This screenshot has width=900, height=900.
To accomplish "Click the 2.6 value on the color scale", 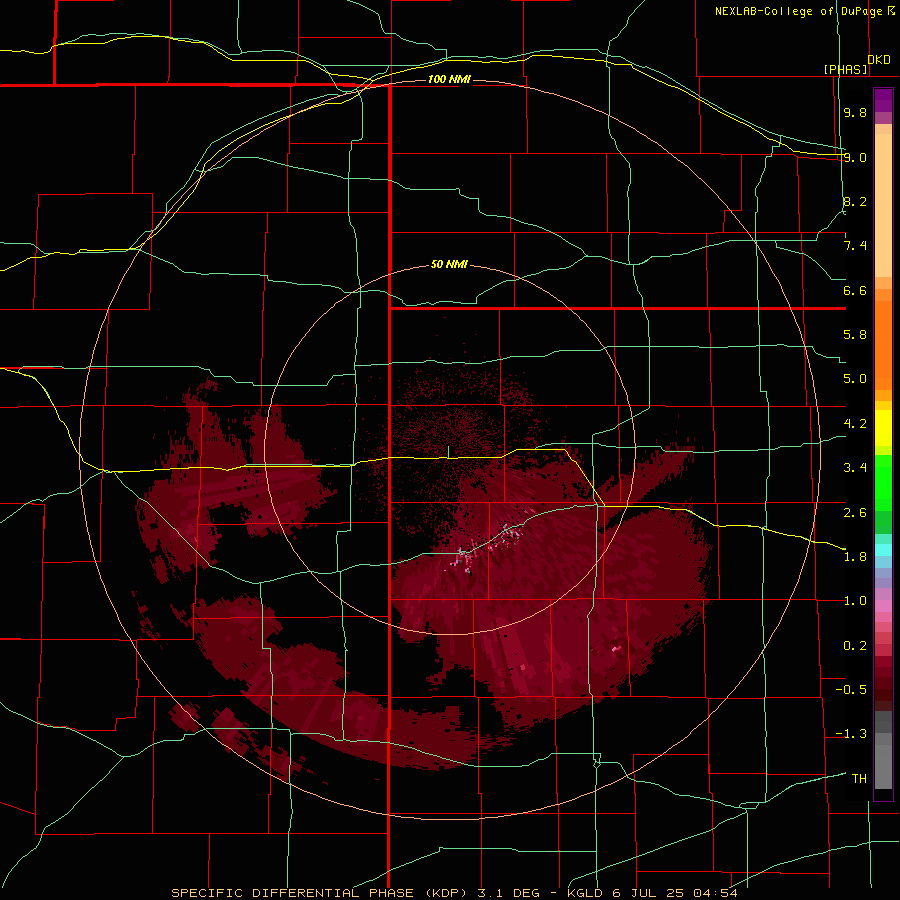I will coord(855,513).
